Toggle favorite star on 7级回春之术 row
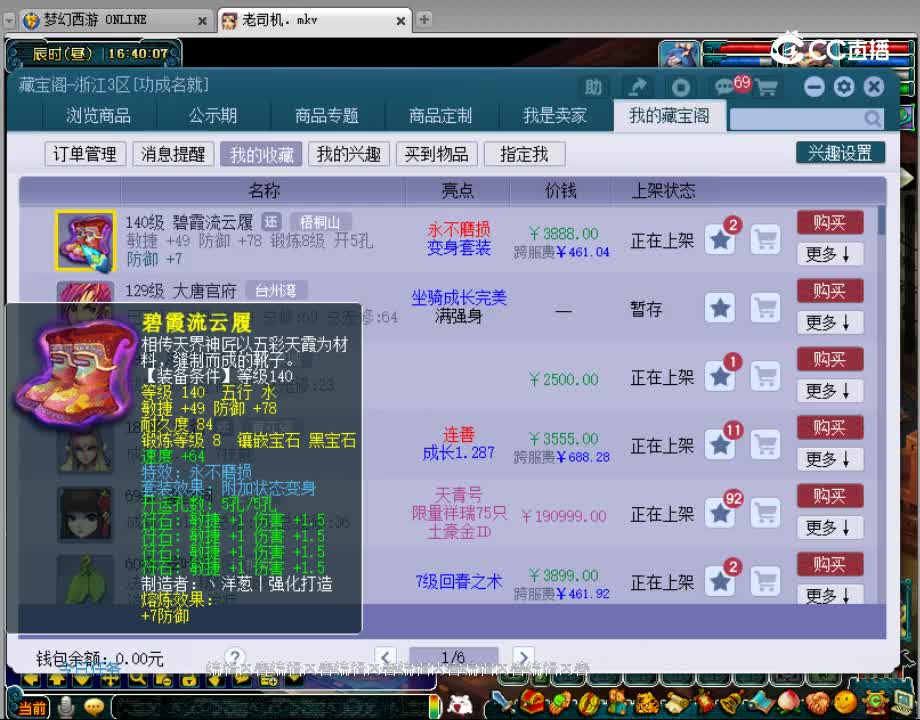Image resolution: width=920 pixels, height=720 pixels. pyautogui.click(x=720, y=582)
